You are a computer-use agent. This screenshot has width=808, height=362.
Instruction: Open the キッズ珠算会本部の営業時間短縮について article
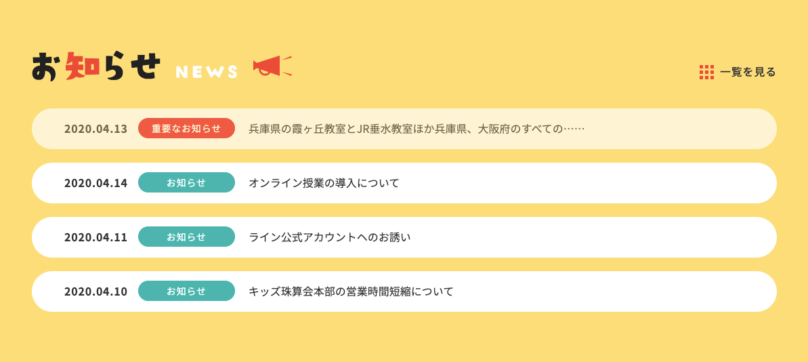click(351, 291)
